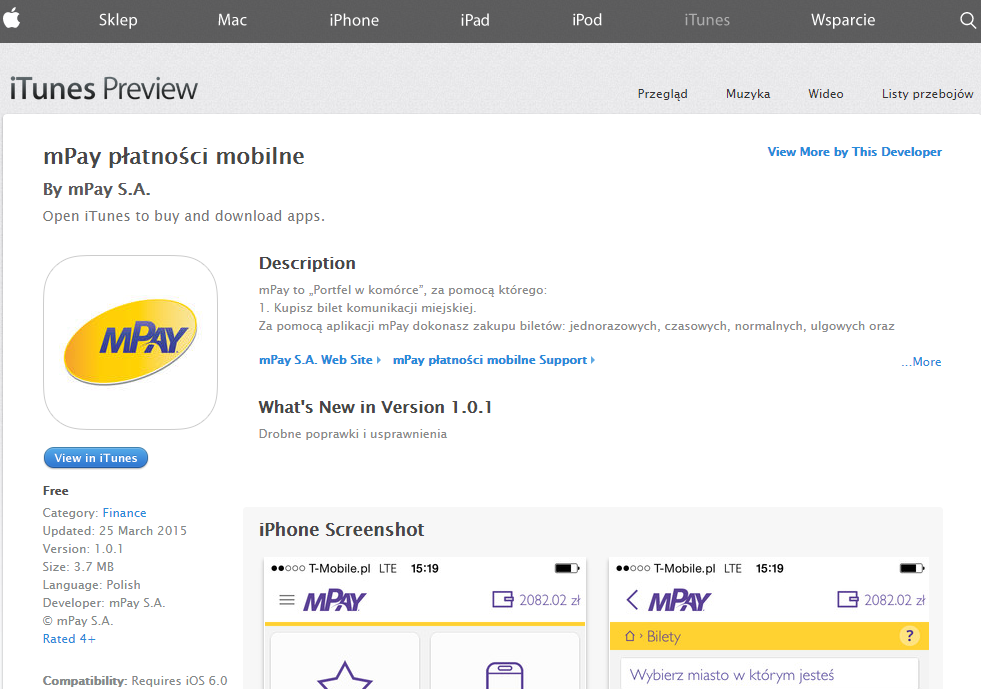This screenshot has width=981, height=689.
Task: Open iTunes in the top navigation
Action: (x=707, y=20)
